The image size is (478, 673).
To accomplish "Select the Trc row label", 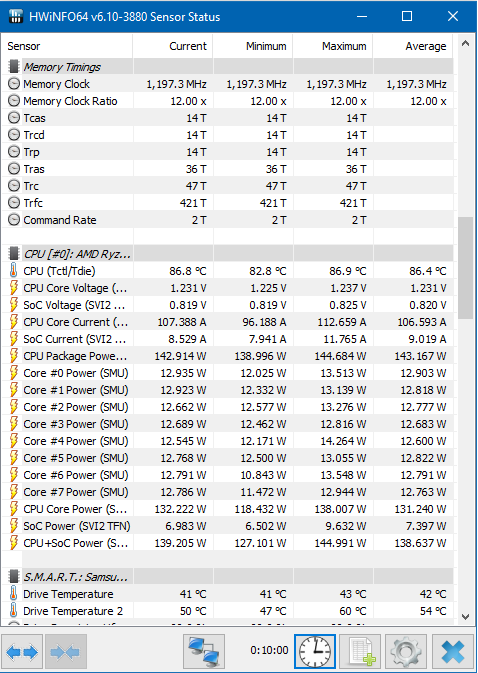I will point(31,186).
